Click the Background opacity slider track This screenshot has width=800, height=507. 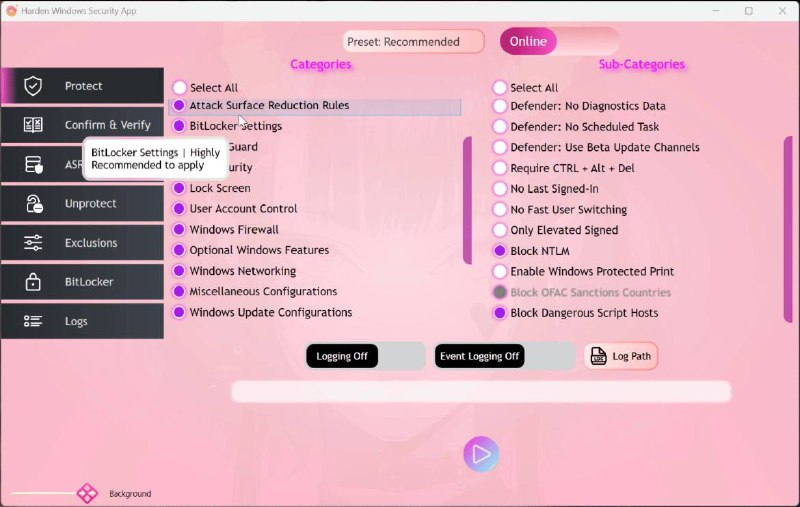click(44, 493)
